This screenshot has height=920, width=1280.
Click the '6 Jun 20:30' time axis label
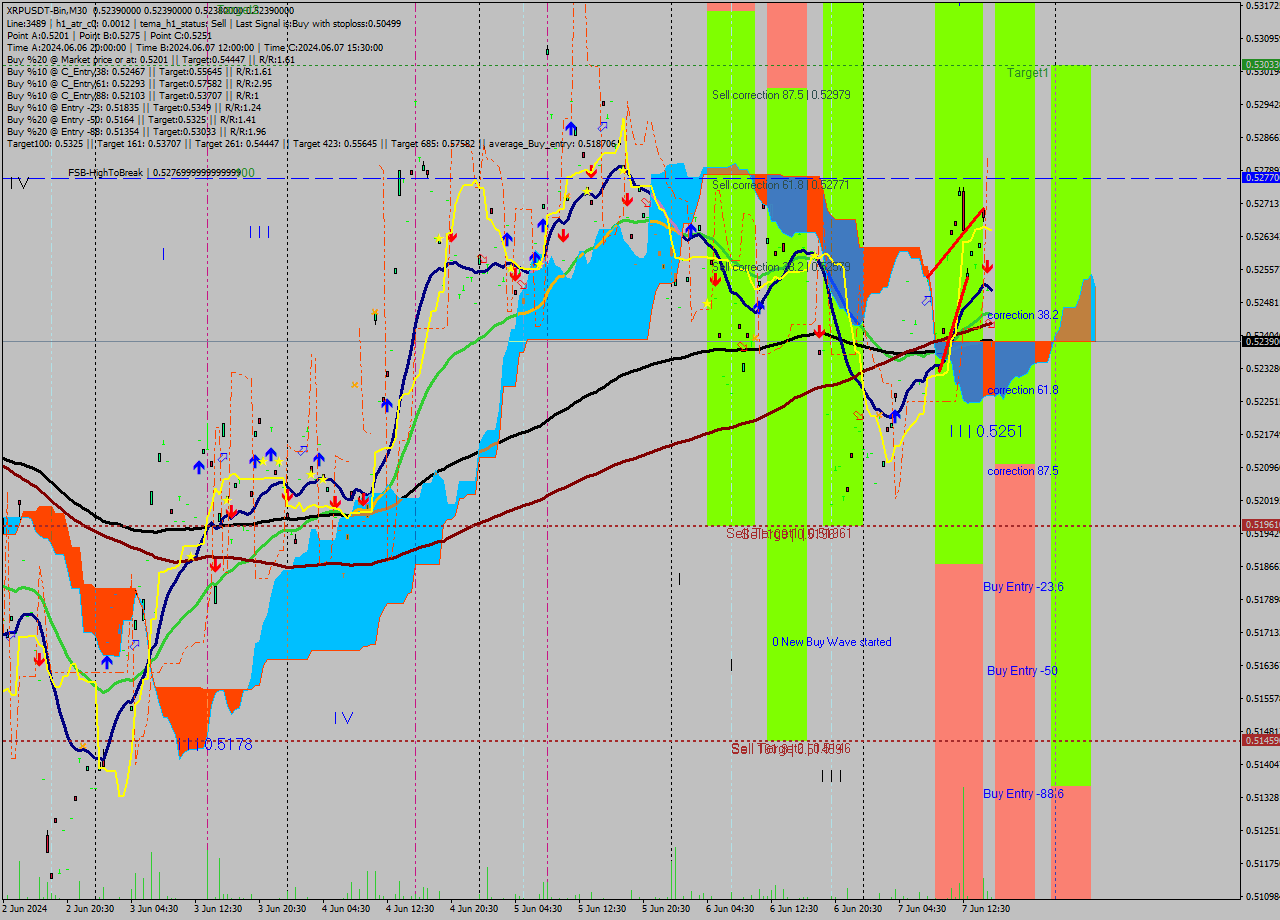click(x=858, y=909)
